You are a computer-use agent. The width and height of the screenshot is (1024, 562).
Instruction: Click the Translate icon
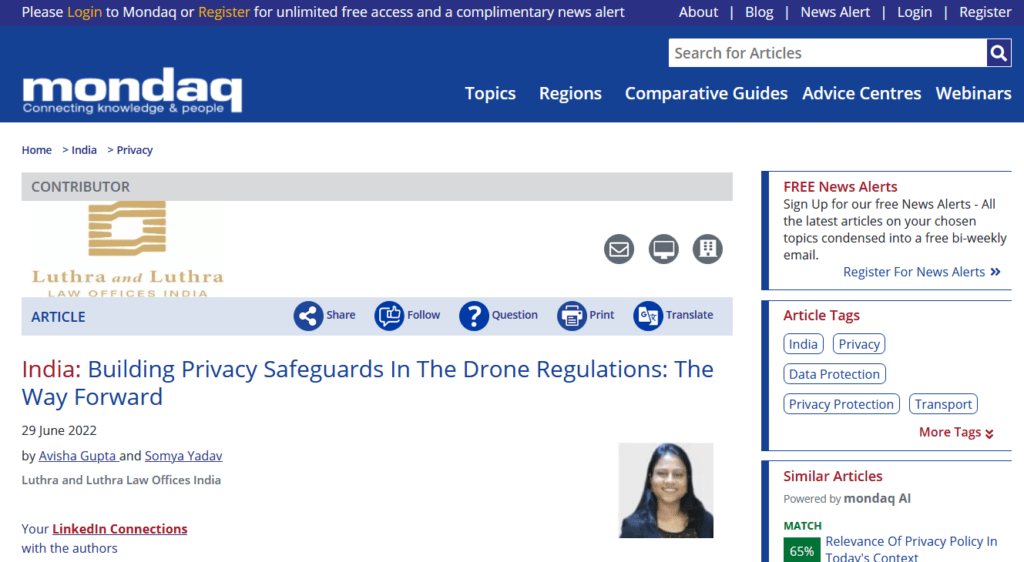point(648,316)
